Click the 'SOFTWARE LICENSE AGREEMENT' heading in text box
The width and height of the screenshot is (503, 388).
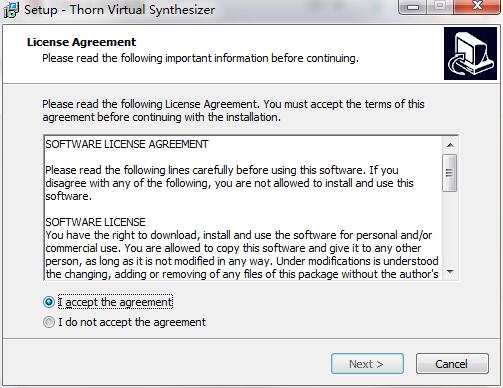click(x=127, y=144)
